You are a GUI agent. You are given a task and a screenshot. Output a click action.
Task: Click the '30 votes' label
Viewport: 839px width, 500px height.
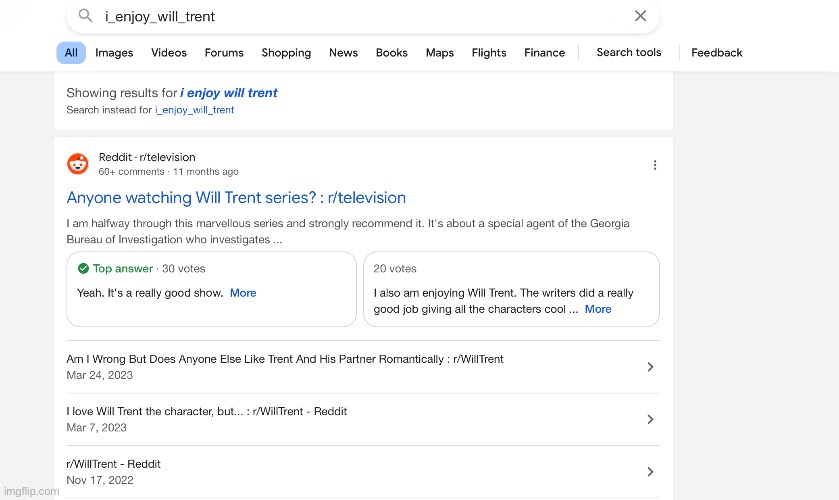click(x=184, y=269)
